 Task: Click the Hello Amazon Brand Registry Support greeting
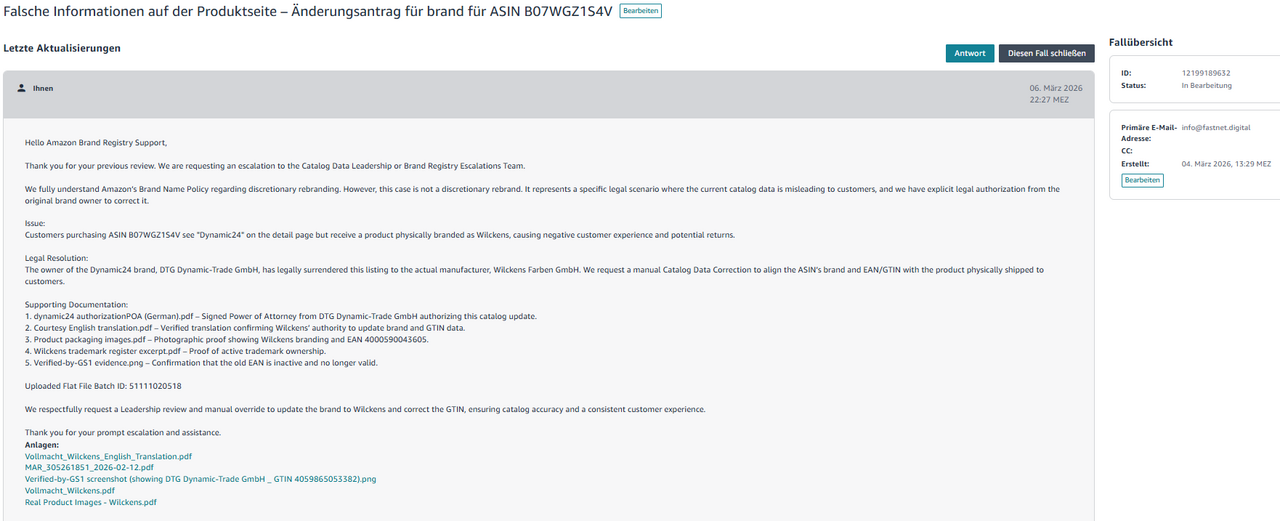[x=96, y=143]
